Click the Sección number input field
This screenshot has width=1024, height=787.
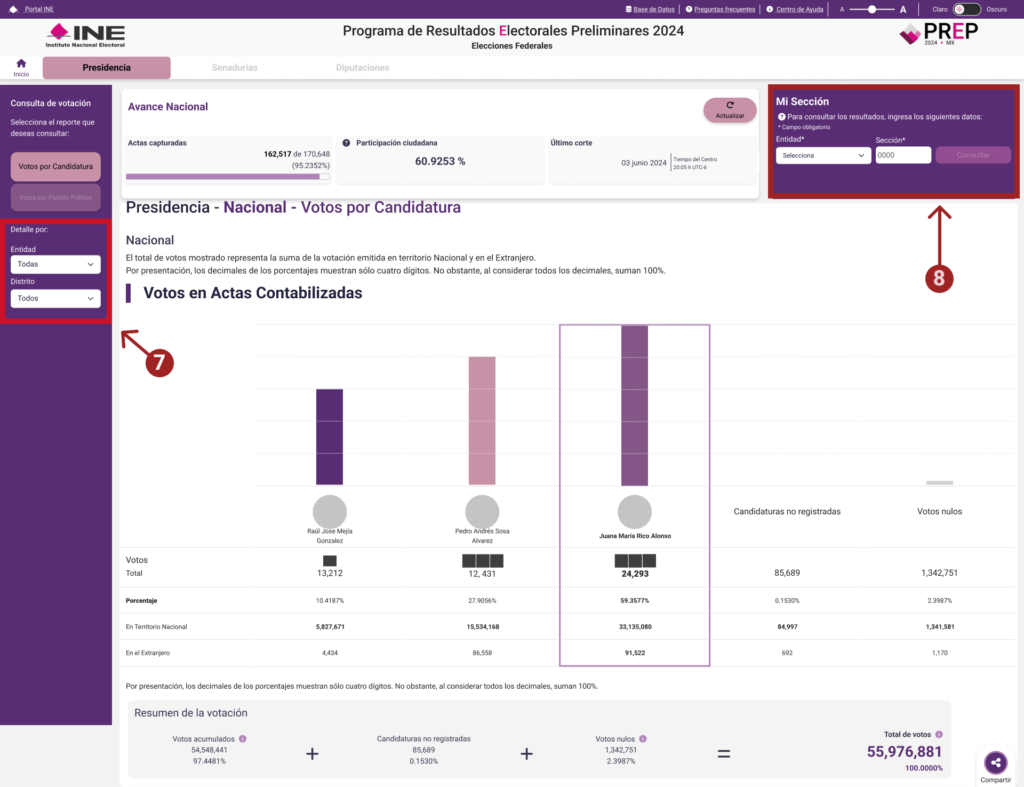(903, 155)
